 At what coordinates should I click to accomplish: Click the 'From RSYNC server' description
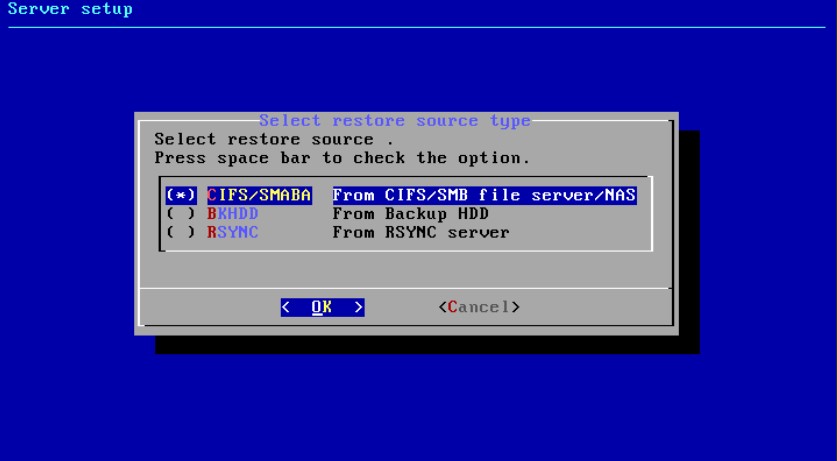coord(420,233)
